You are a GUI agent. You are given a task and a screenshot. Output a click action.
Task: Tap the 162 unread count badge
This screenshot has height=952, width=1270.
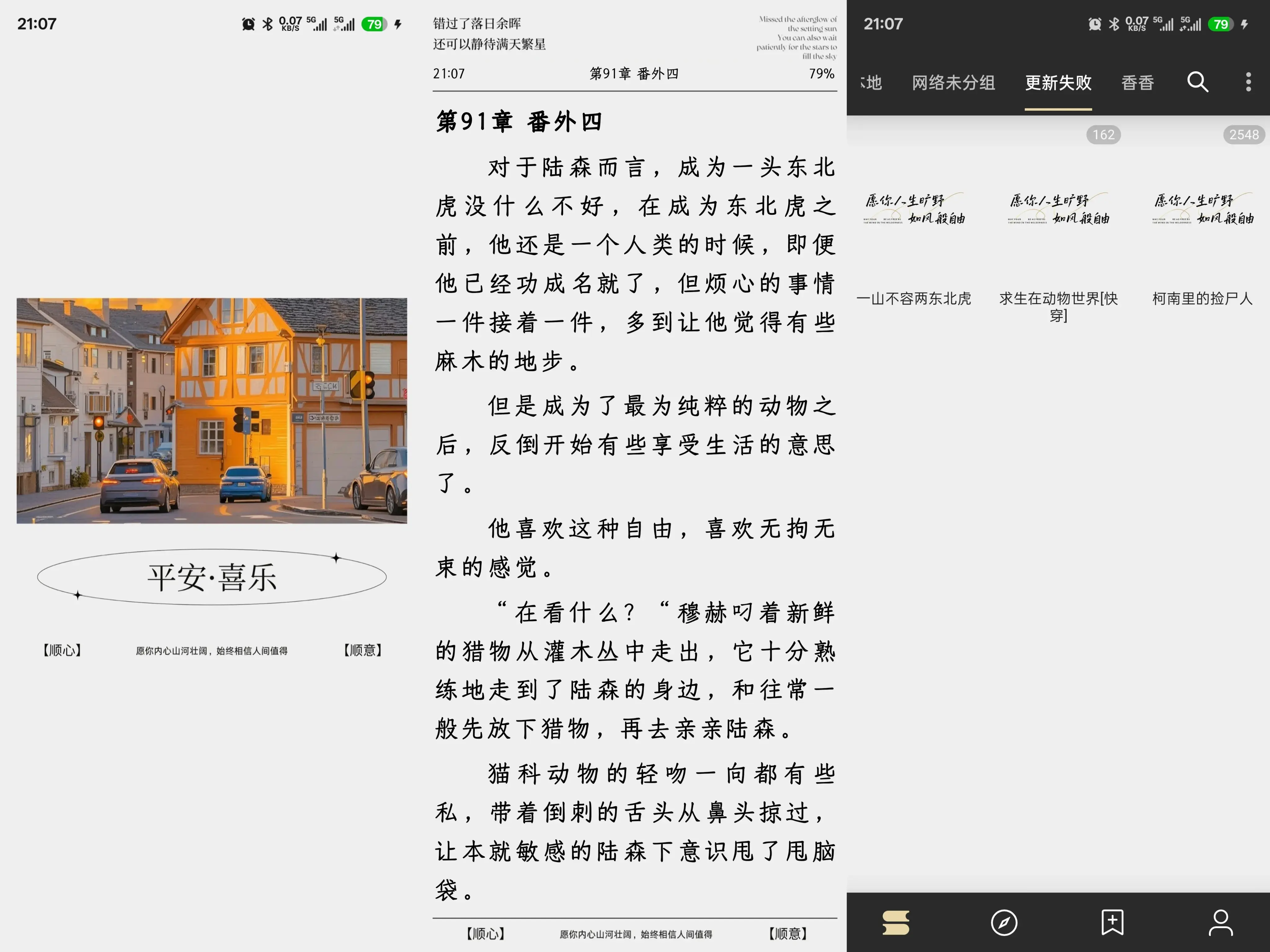tap(1103, 135)
